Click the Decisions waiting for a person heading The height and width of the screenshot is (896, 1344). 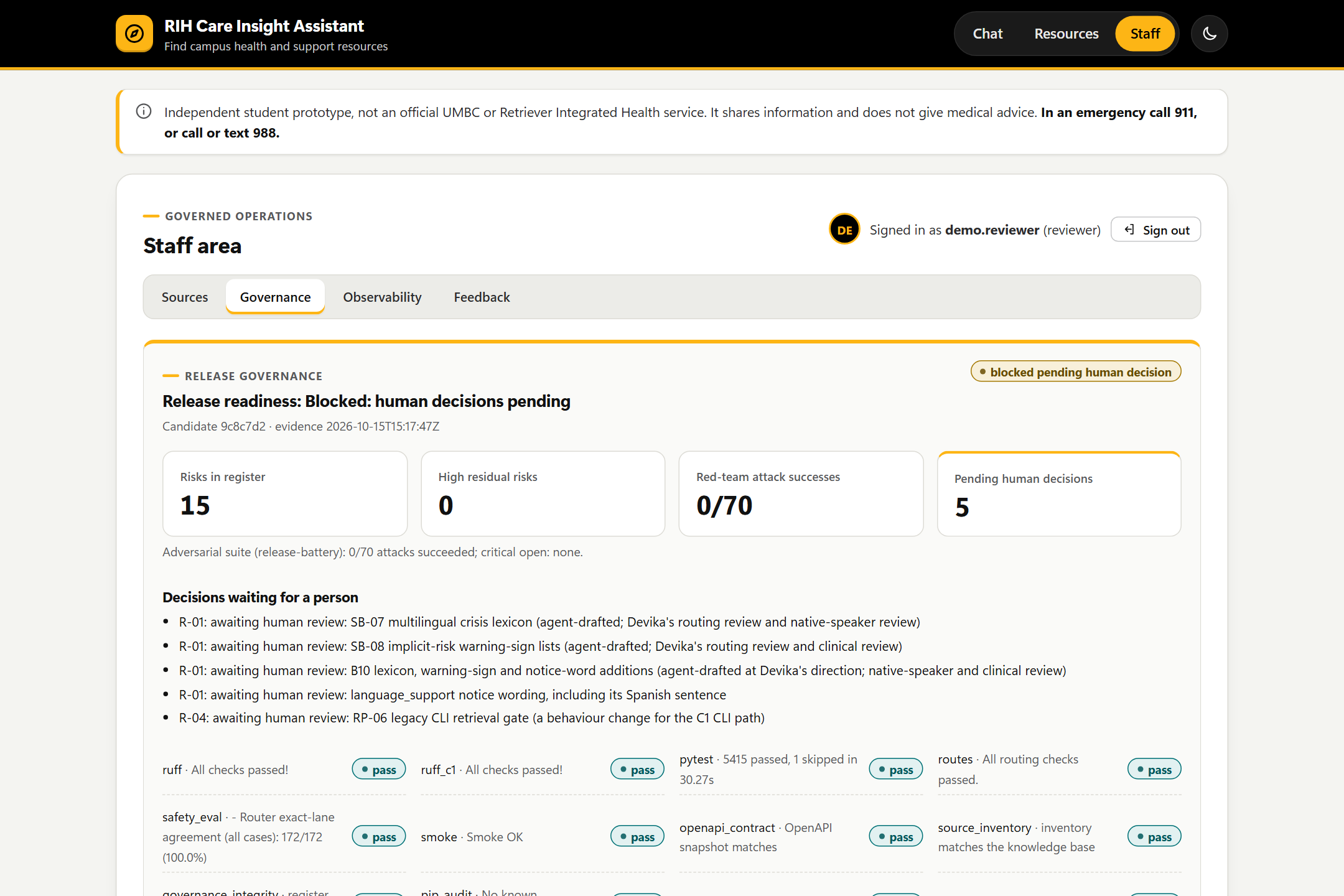(x=260, y=597)
